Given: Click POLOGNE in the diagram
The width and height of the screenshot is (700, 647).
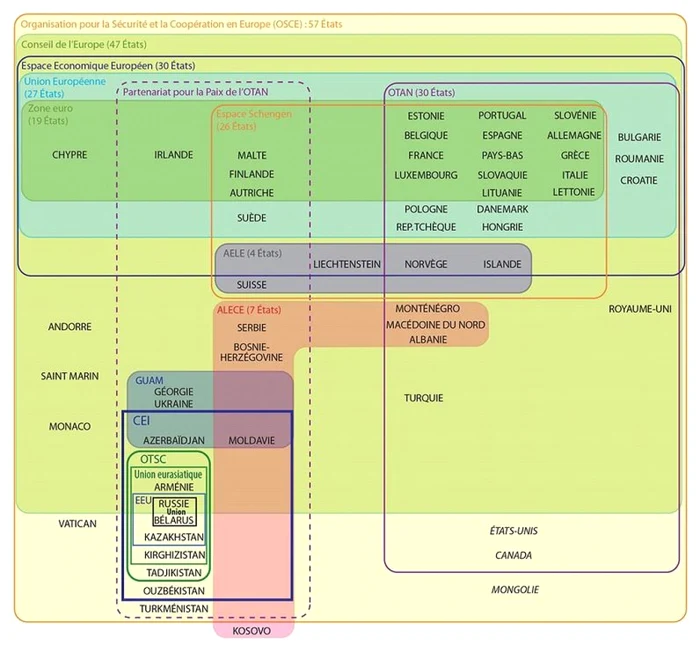Looking at the screenshot, I should pyautogui.click(x=426, y=209).
